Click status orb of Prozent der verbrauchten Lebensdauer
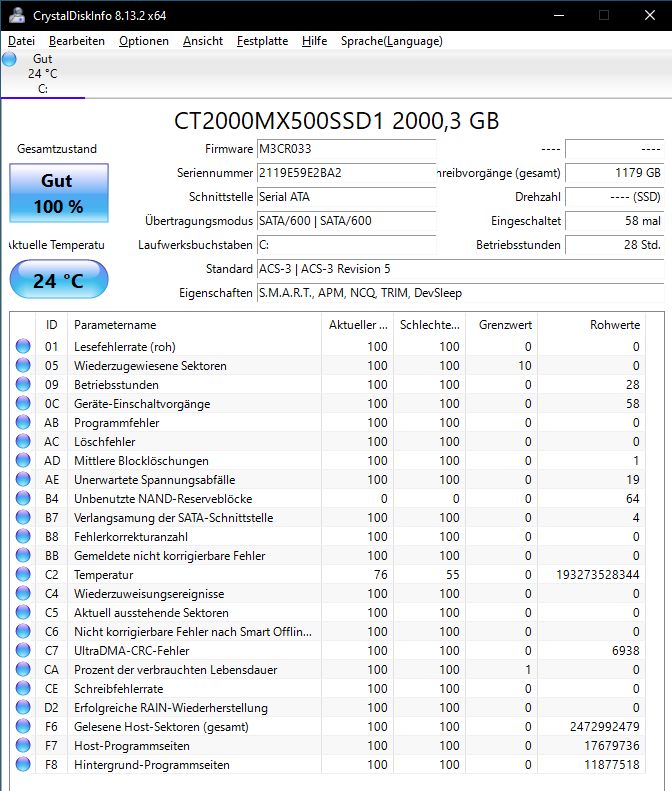The height and width of the screenshot is (791, 672). (23, 669)
